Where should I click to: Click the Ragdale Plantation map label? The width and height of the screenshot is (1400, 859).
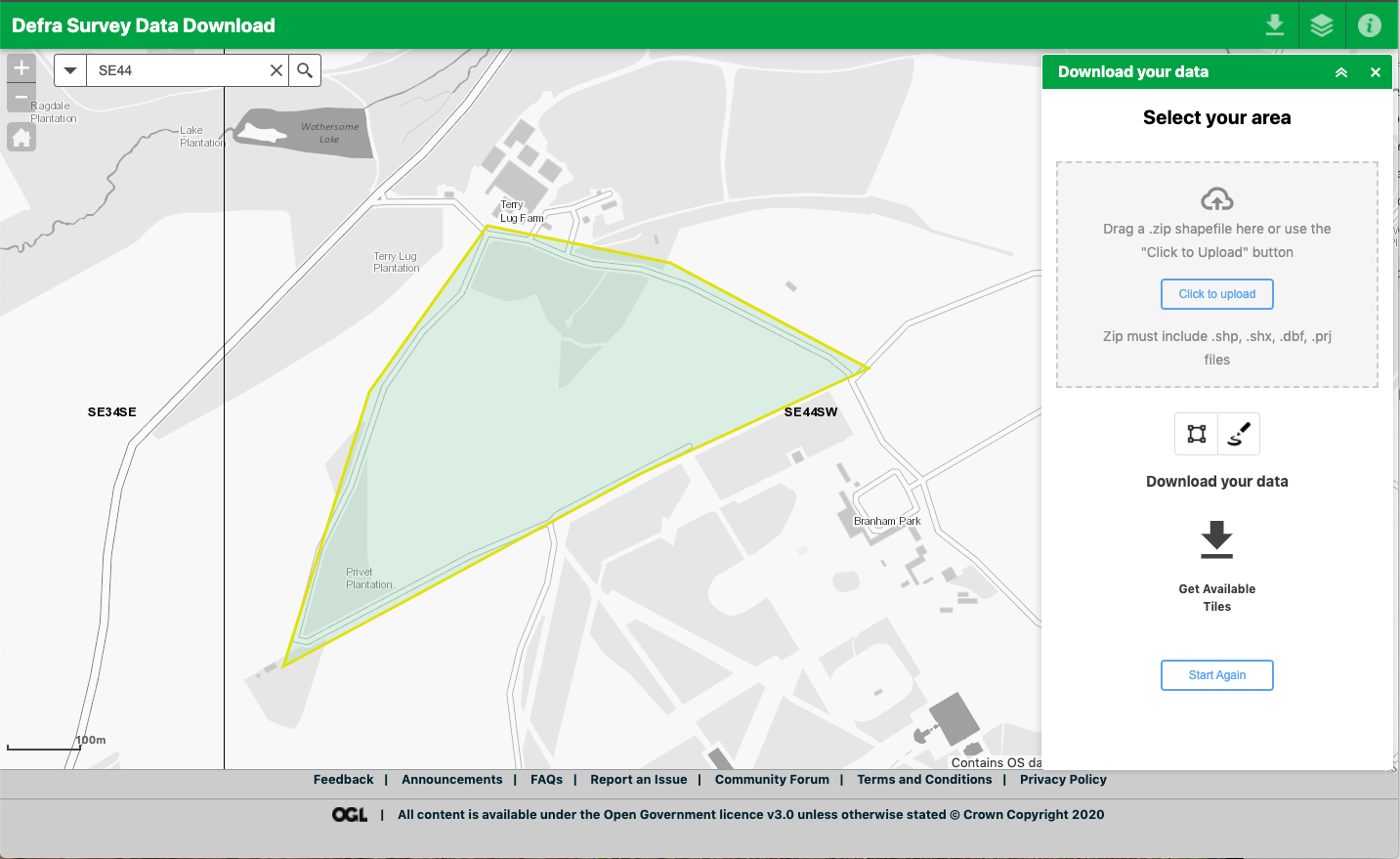(x=53, y=112)
